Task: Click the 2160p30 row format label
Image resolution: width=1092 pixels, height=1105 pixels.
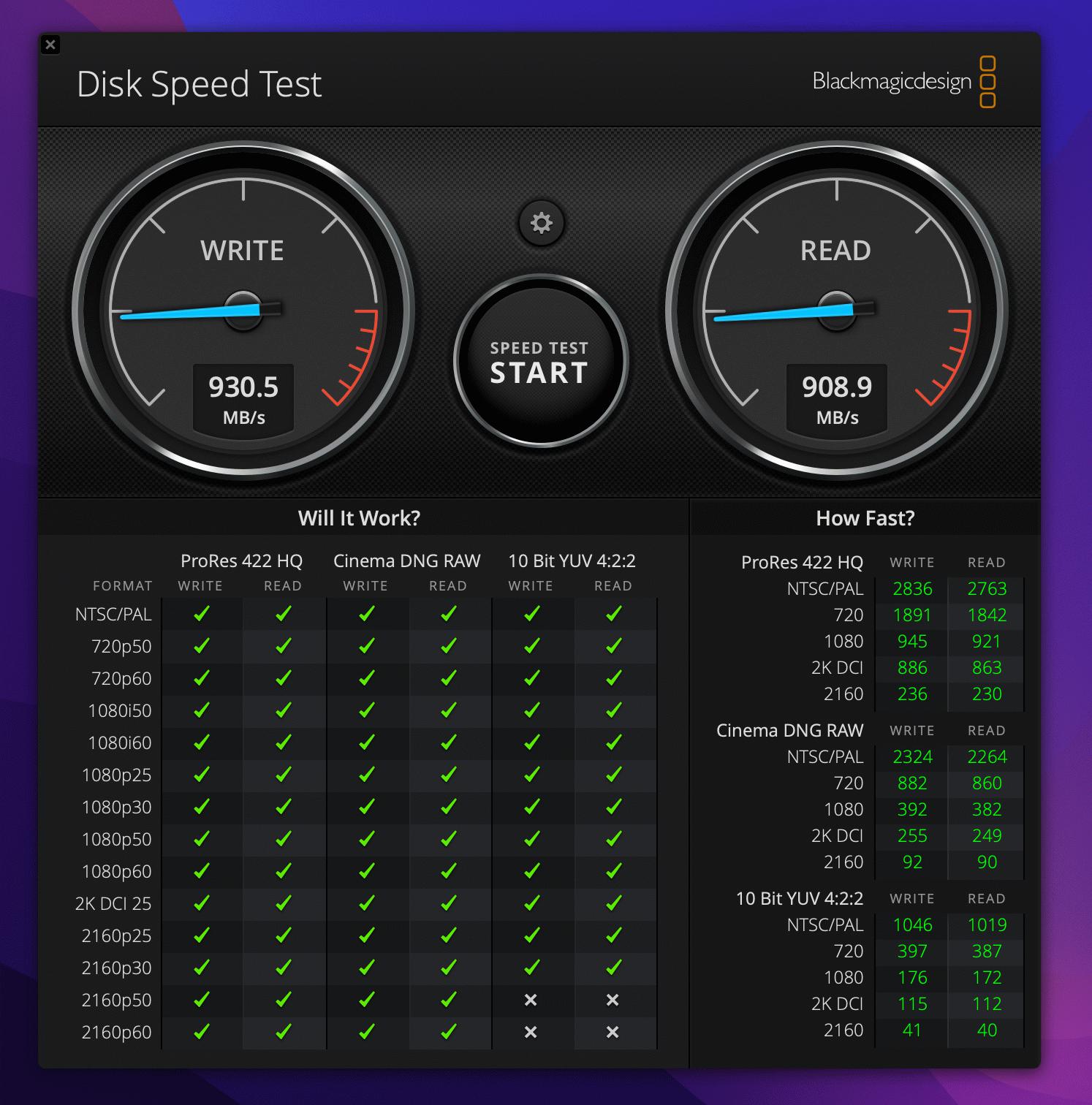Action: (x=116, y=968)
